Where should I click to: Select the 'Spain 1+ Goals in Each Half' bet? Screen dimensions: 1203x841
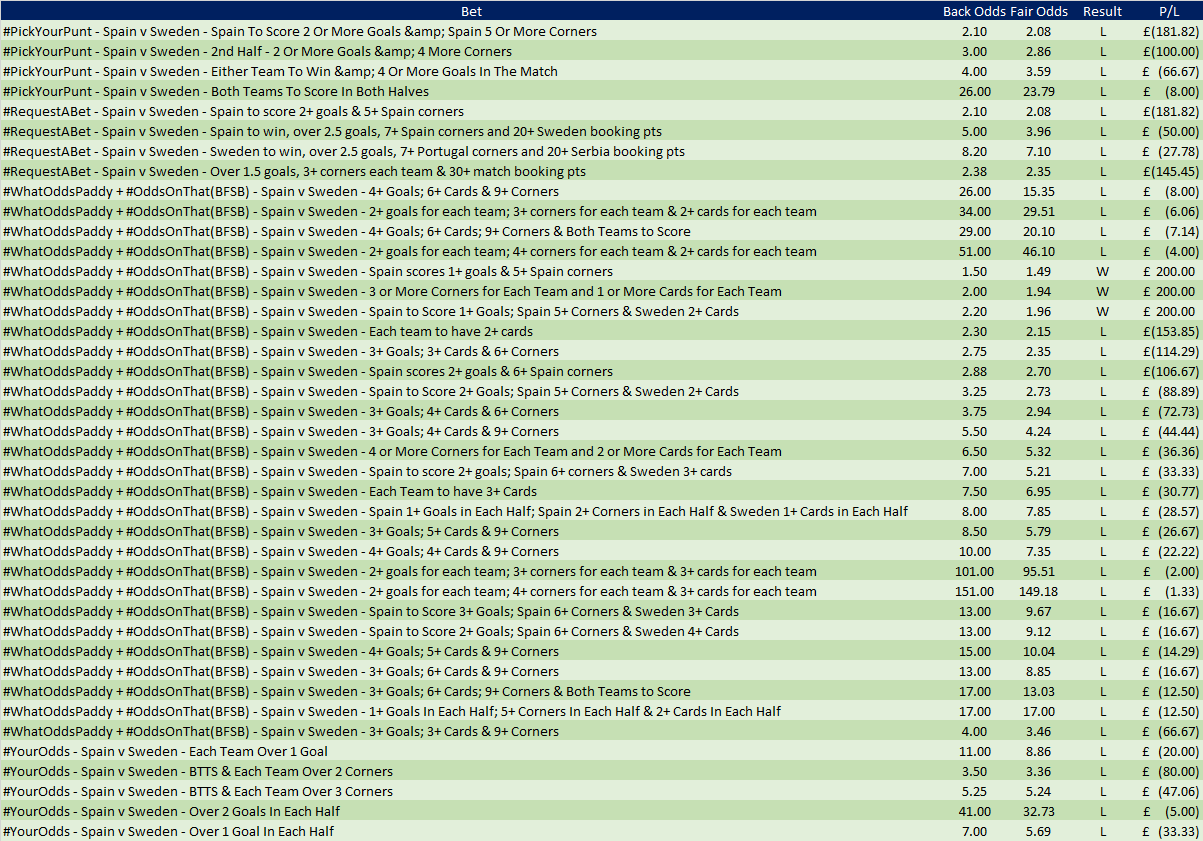tap(456, 511)
